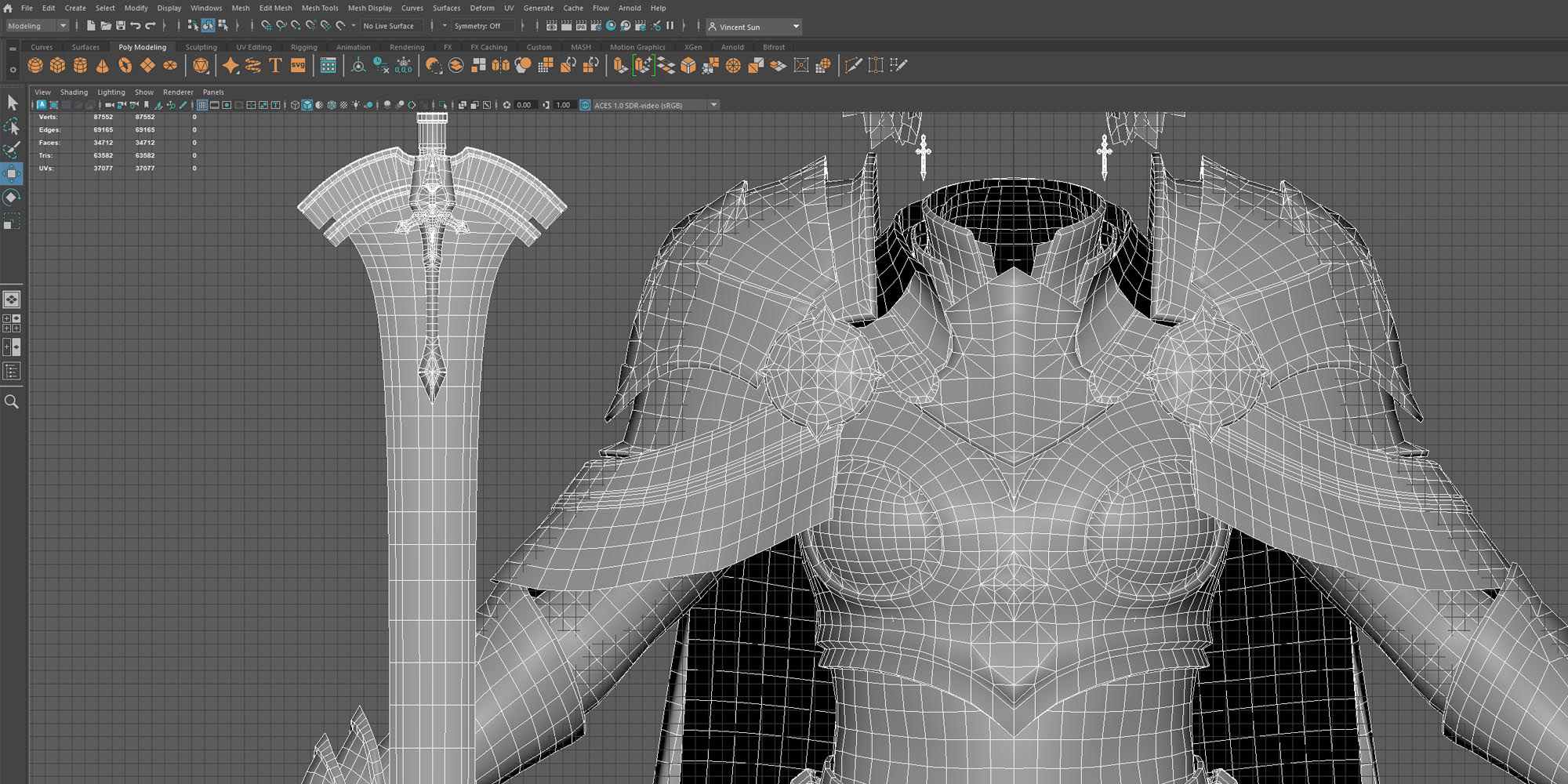Open the Mesh Tools menu

pos(320,8)
